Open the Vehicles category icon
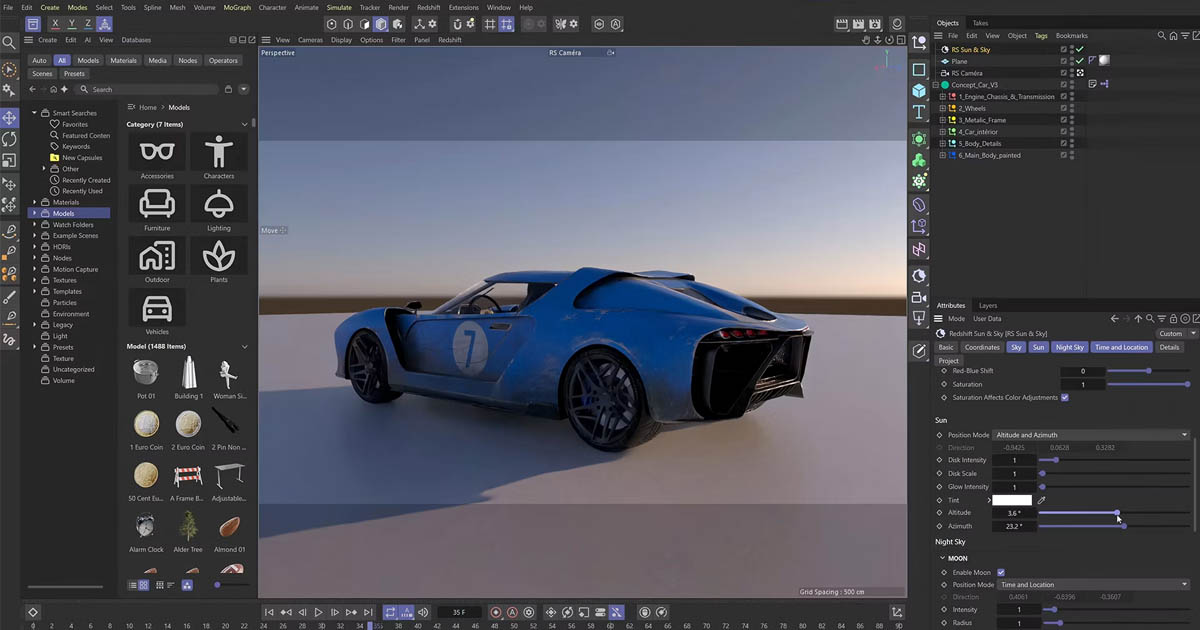Screen dimensions: 1200x630 (157, 308)
